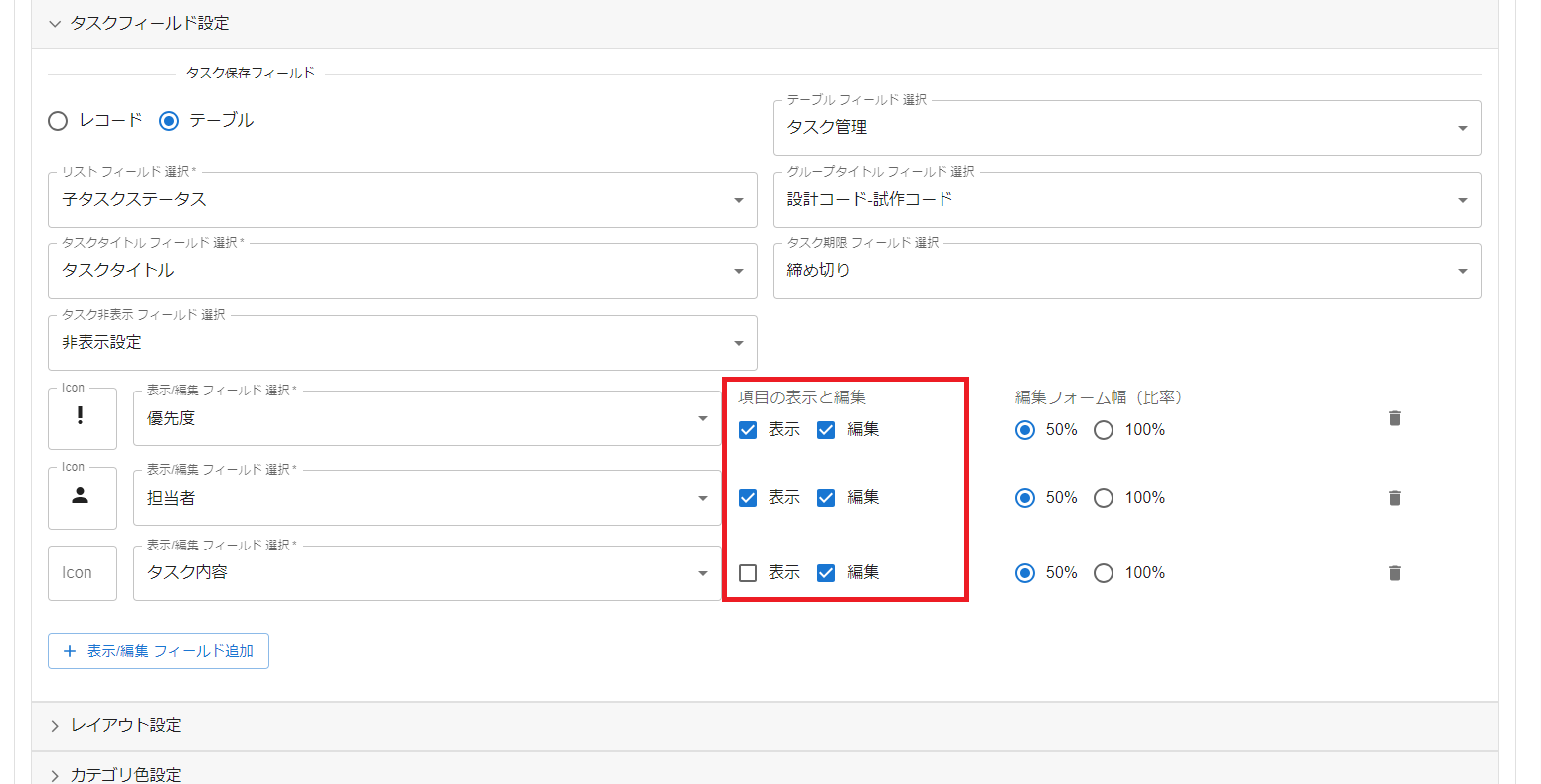Delete the 優先度 field row
Screen dimensions: 1541x784
[1394, 418]
